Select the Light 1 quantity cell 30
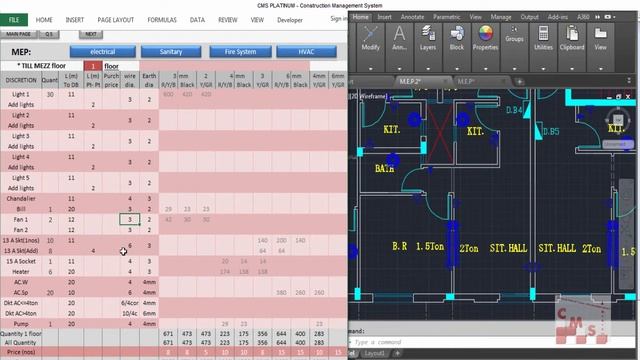640x360 pixels. 50,94
